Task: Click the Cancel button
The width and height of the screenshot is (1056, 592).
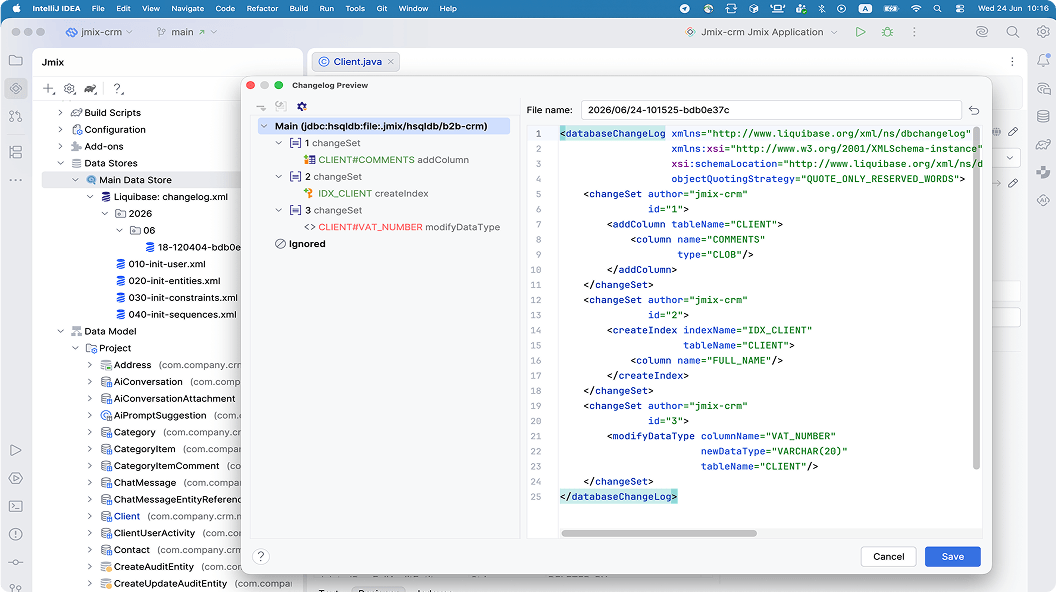Action: coord(888,556)
